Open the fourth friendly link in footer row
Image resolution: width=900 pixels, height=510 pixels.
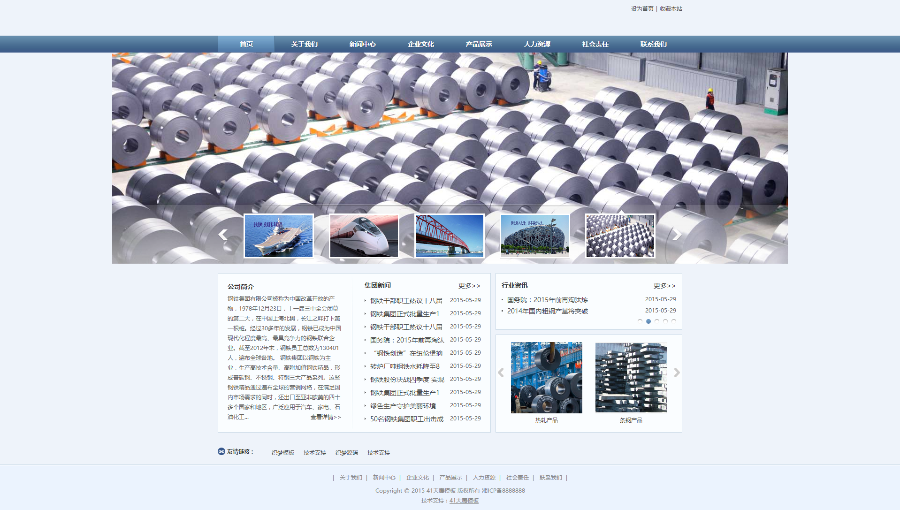(x=379, y=453)
